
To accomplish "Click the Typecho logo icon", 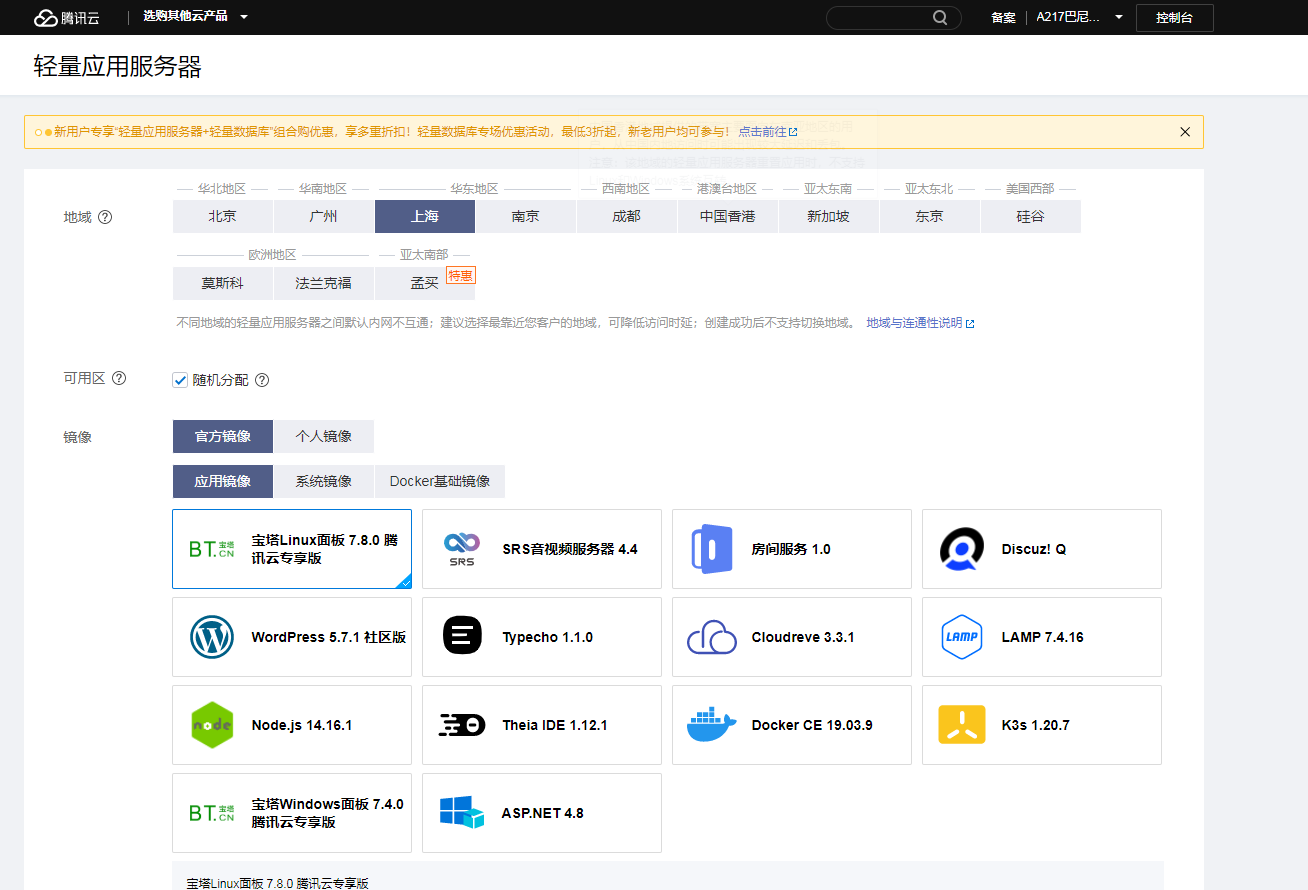I will pos(462,637).
